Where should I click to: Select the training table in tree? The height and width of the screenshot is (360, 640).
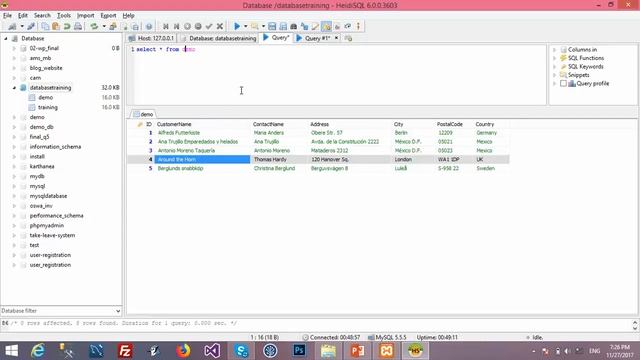pyautogui.click(x=48, y=107)
